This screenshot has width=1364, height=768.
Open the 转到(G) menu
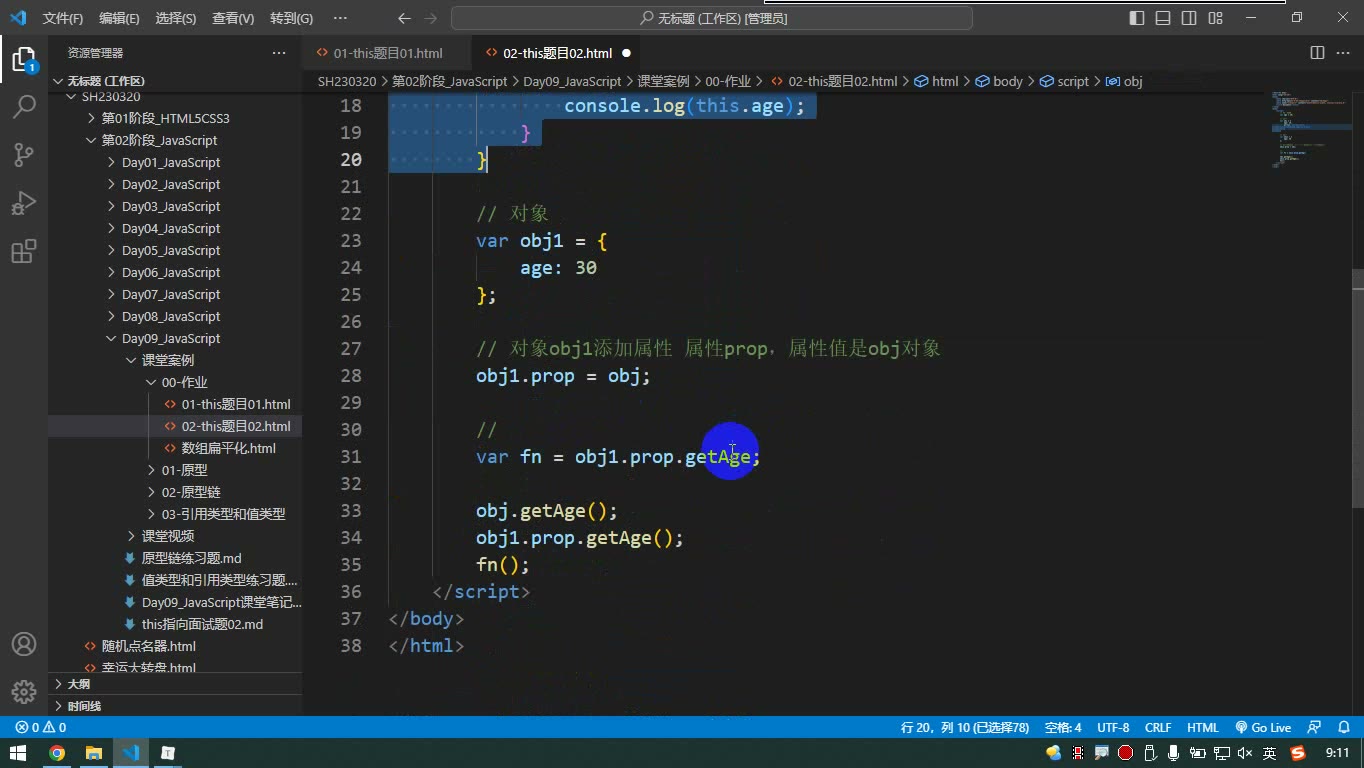tap(291, 18)
